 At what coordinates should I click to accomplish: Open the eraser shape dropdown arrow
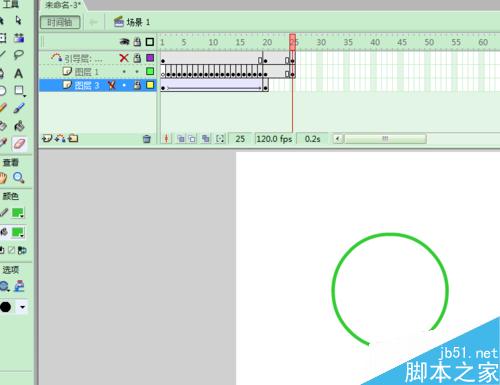point(22,307)
